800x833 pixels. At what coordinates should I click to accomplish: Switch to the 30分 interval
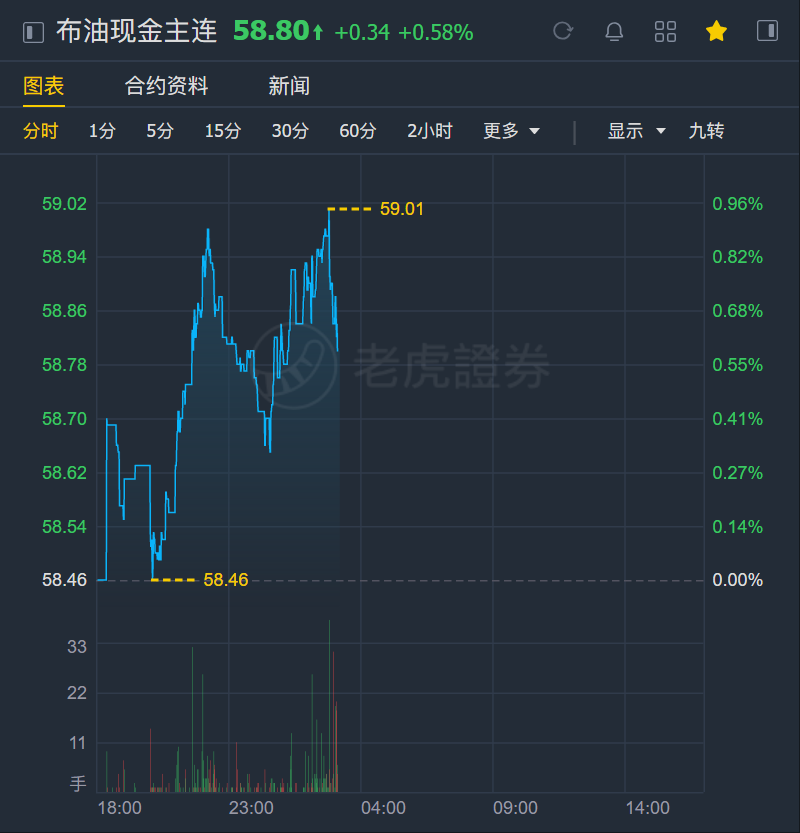290,131
